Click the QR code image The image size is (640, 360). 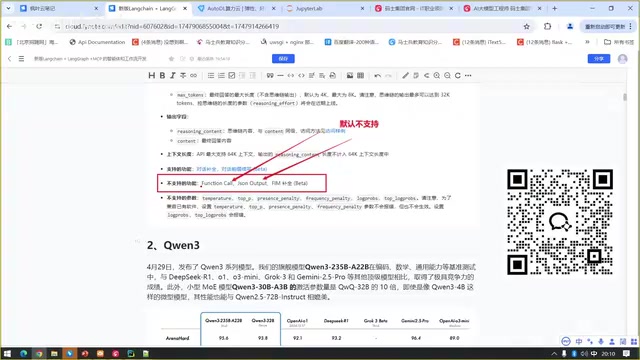(560, 222)
